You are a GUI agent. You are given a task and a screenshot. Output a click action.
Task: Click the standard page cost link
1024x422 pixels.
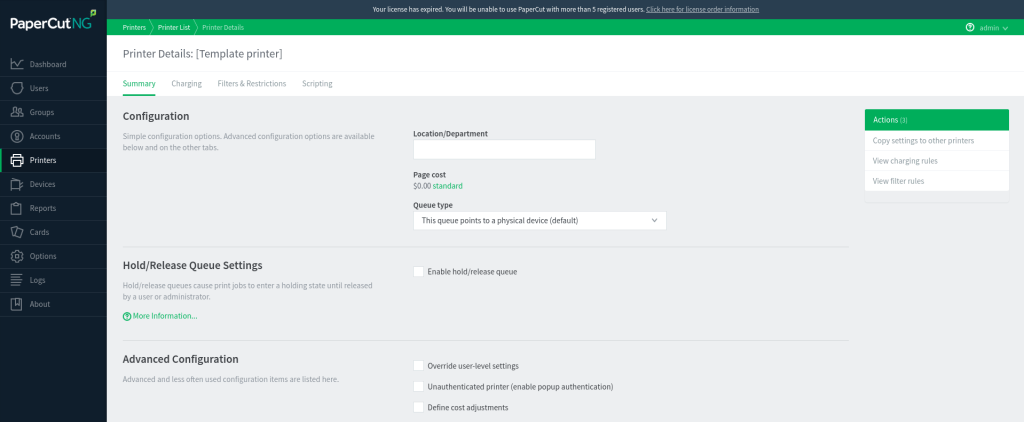447,186
